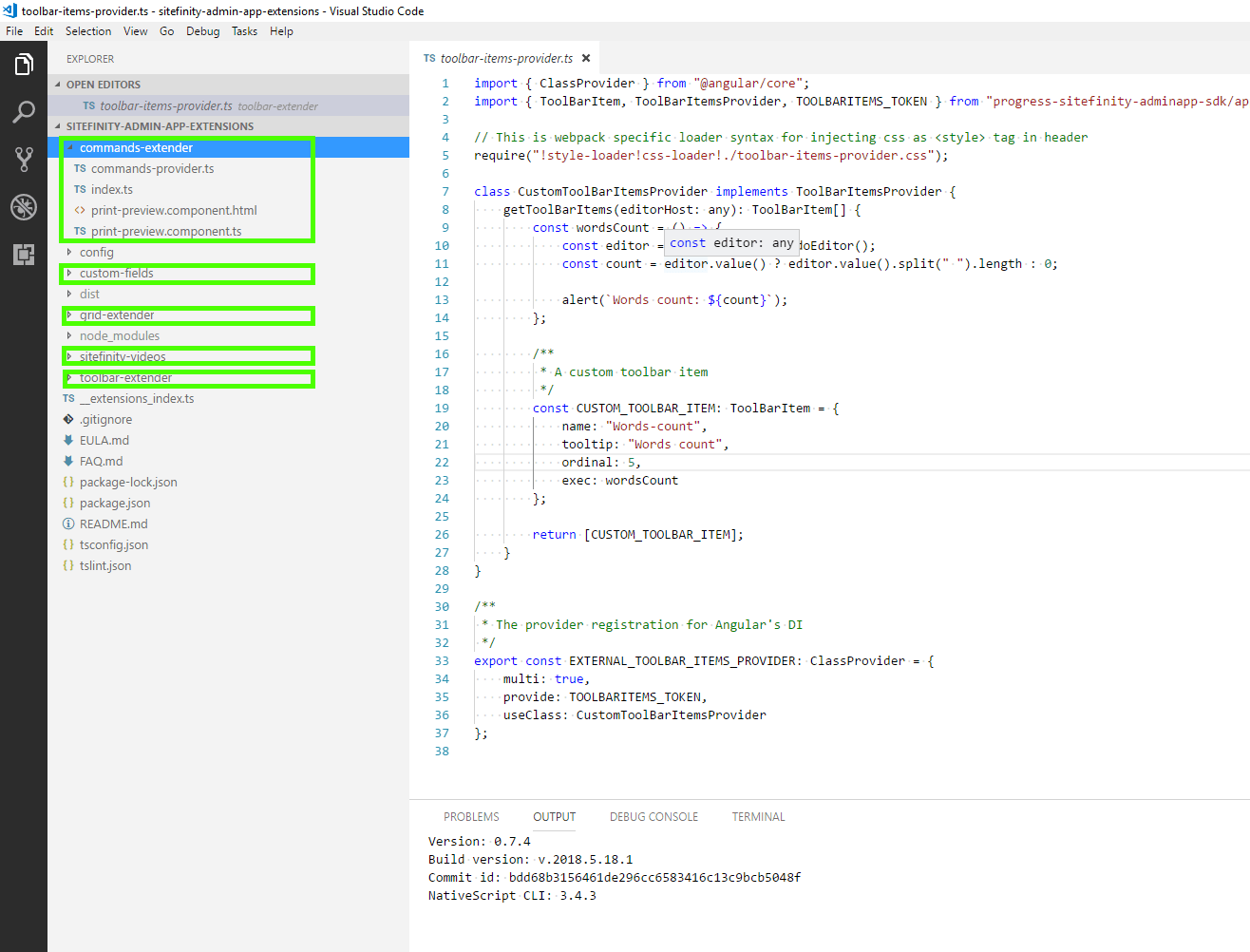Expand the node_modules folder
1250x952 pixels.
click(x=119, y=336)
